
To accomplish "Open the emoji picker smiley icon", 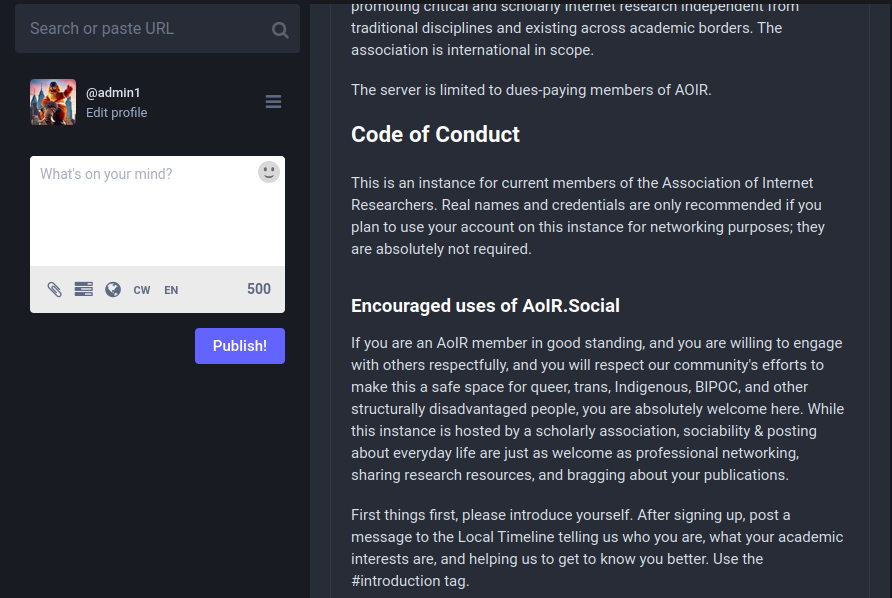I will [268, 171].
